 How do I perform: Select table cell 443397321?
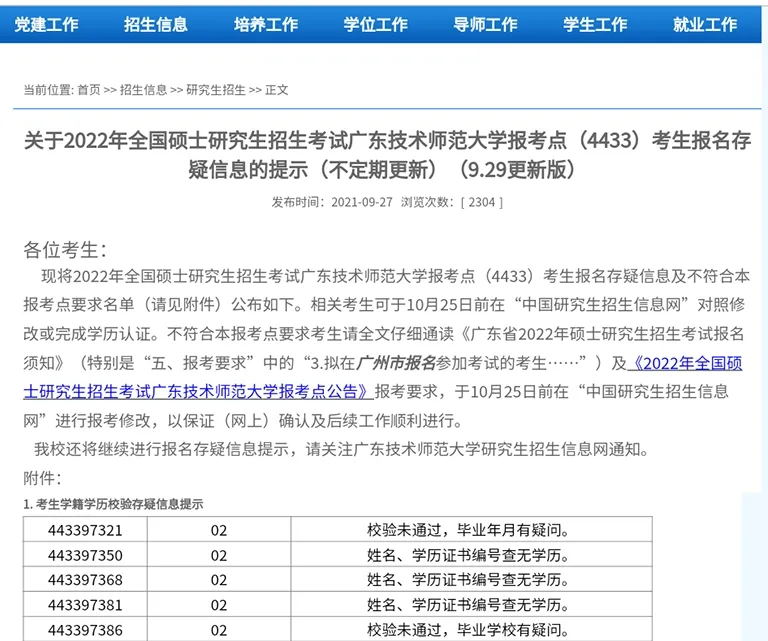85,530
